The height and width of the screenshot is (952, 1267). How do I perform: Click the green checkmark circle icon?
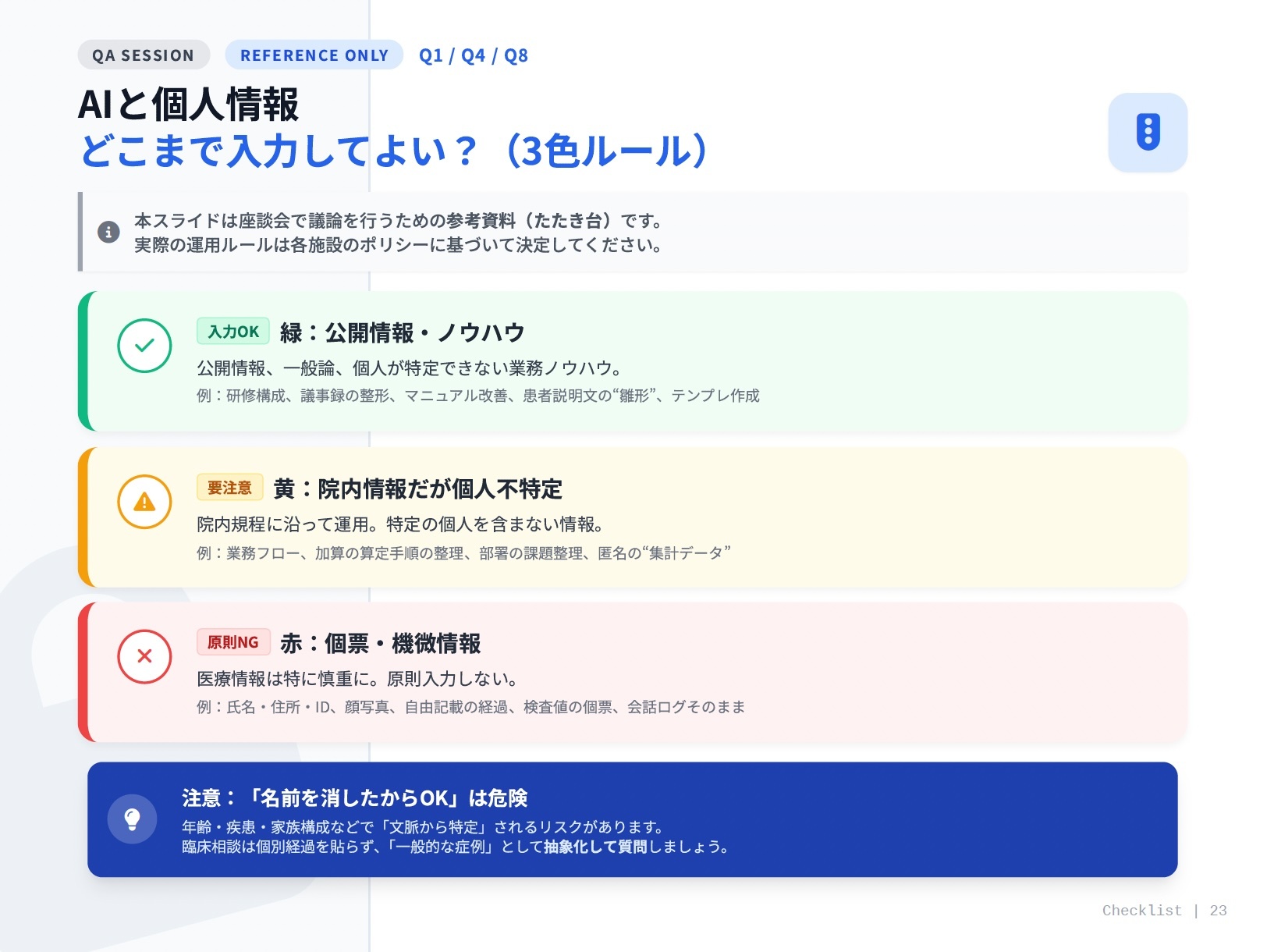tap(144, 346)
